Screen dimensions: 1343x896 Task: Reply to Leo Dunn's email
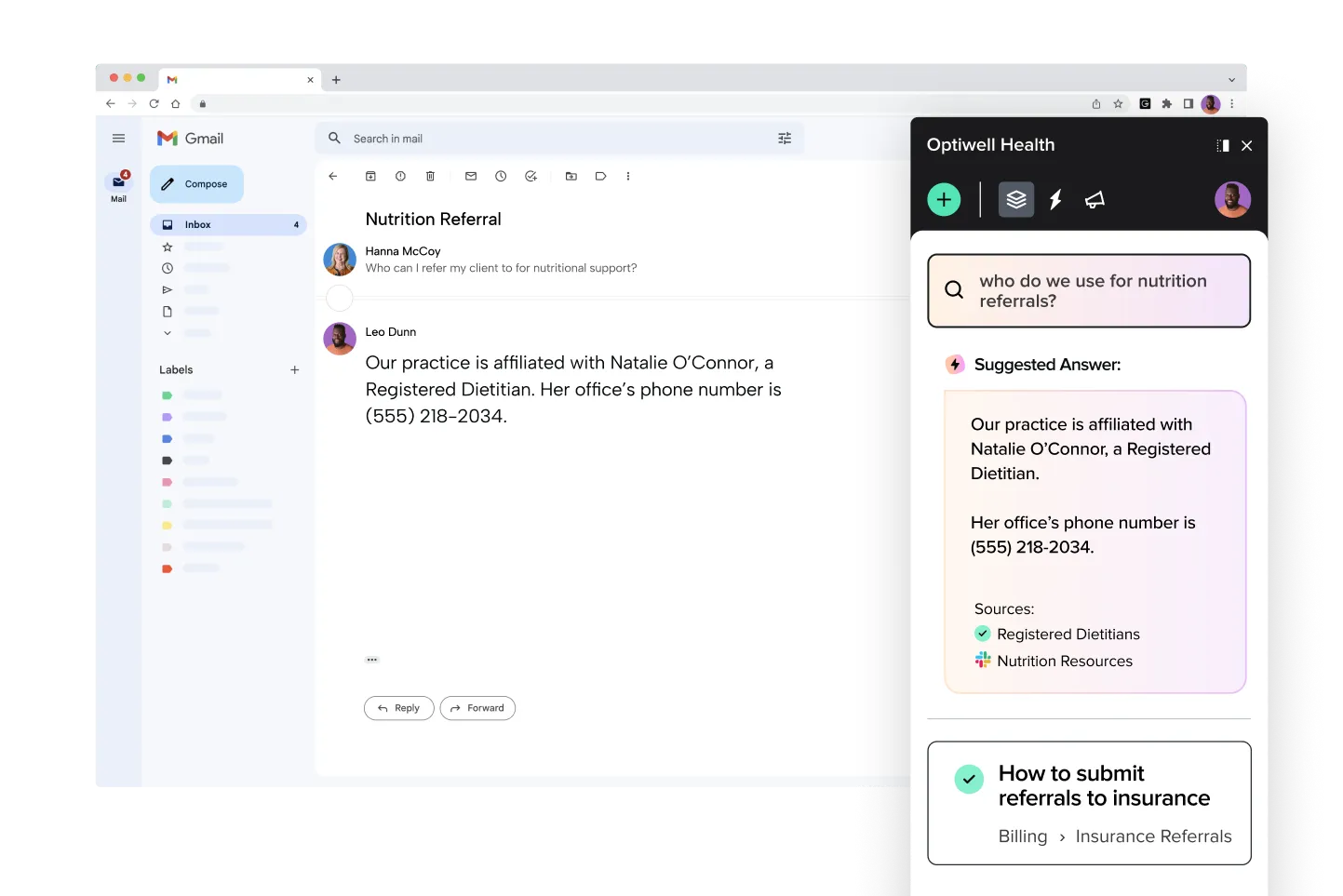pos(398,708)
